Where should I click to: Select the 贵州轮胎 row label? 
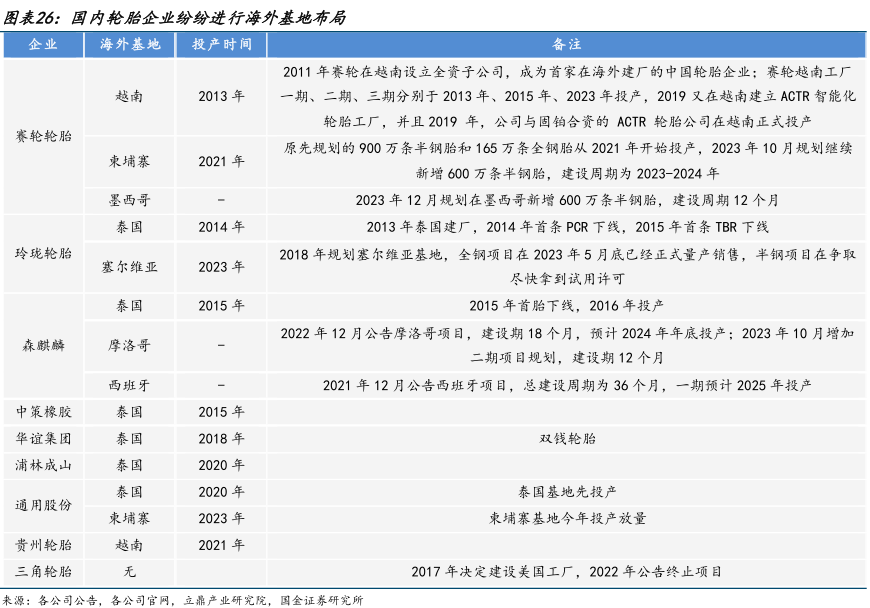(44, 545)
